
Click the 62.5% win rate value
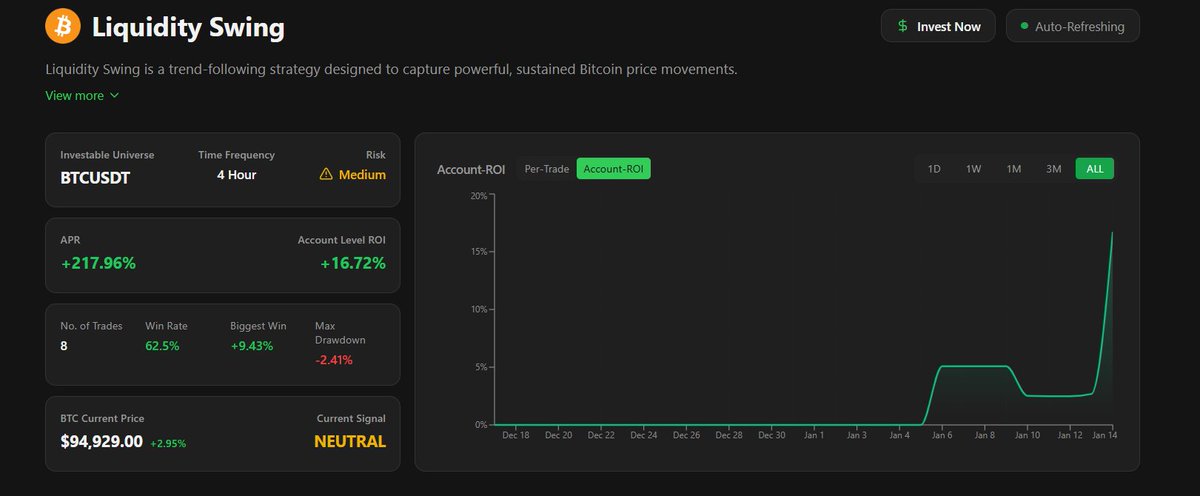(162, 346)
